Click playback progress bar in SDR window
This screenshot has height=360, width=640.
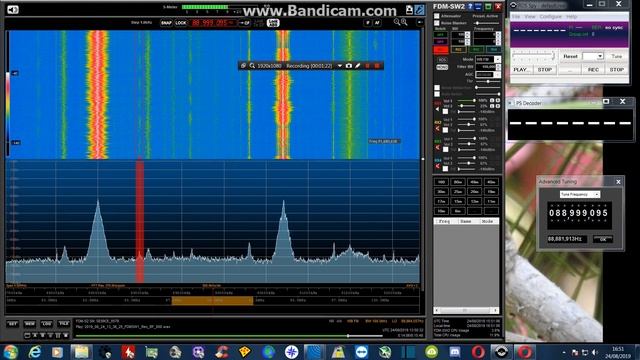pyautogui.click(x=229, y=336)
